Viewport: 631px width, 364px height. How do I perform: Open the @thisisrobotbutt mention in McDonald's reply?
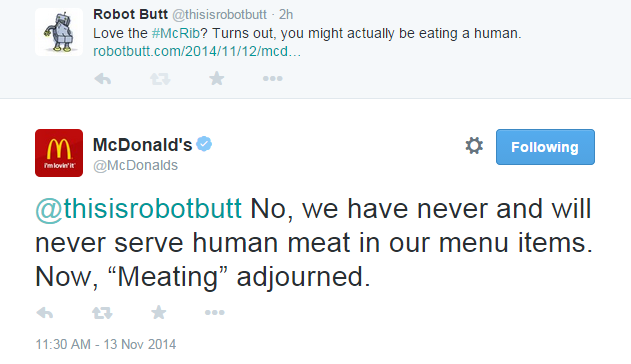(x=138, y=209)
